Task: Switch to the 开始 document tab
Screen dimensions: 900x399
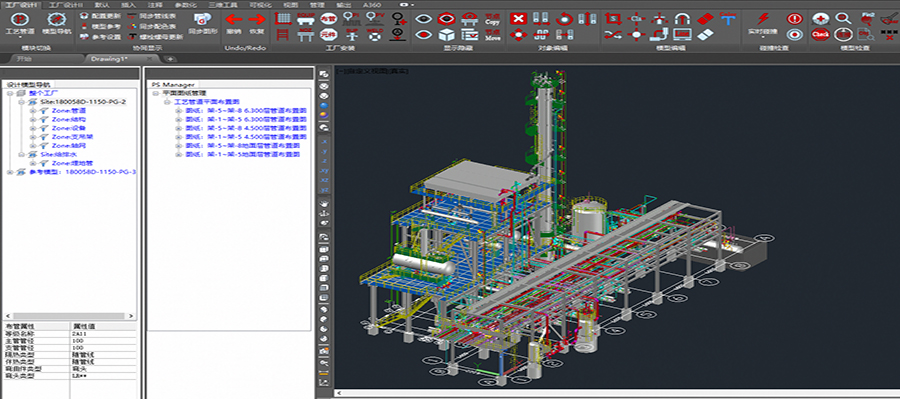Action: pos(25,59)
